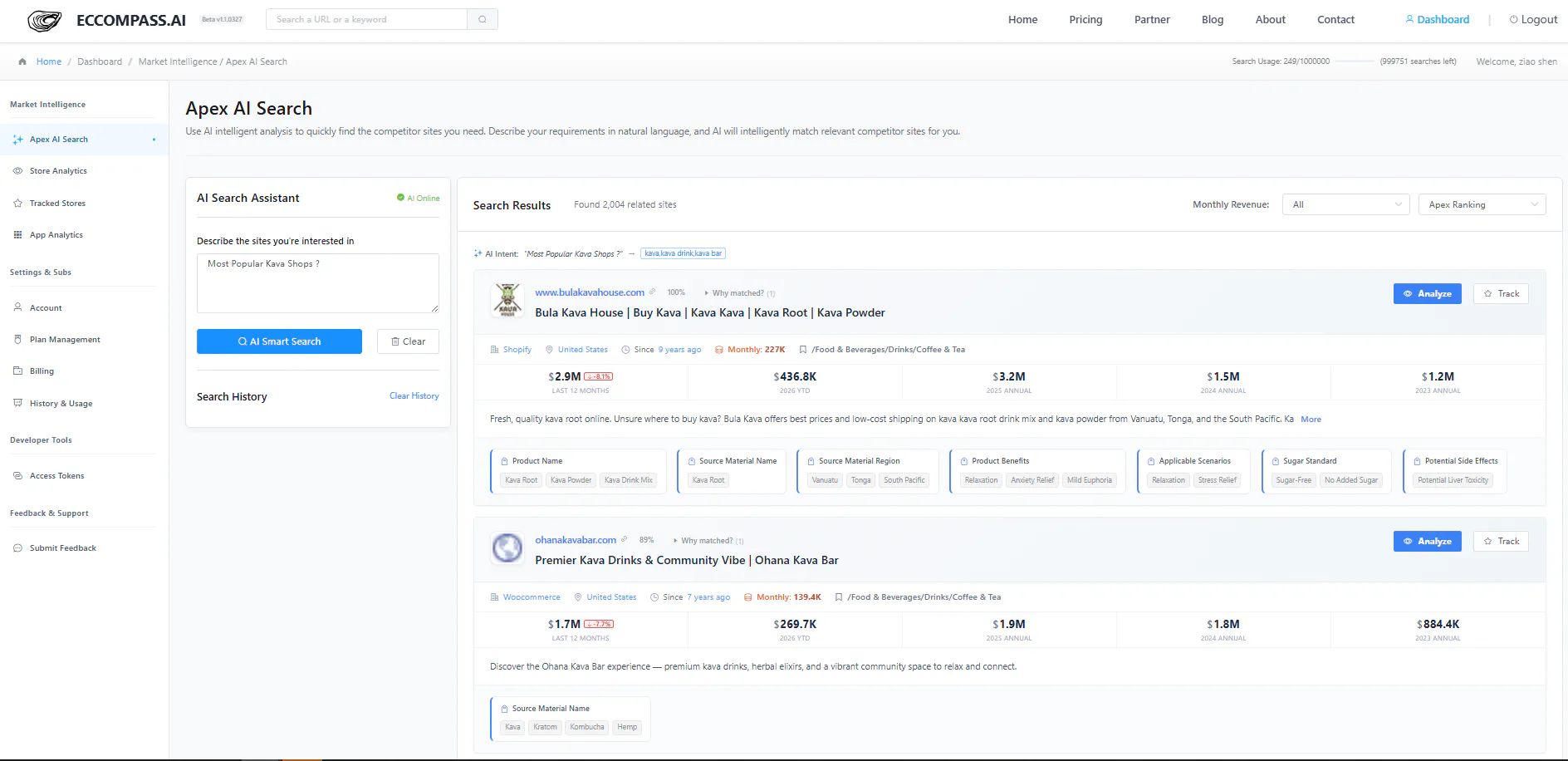The width and height of the screenshot is (1568, 761).
Task: Click the Bula Kava House site logo thumbnail
Action: point(507,300)
